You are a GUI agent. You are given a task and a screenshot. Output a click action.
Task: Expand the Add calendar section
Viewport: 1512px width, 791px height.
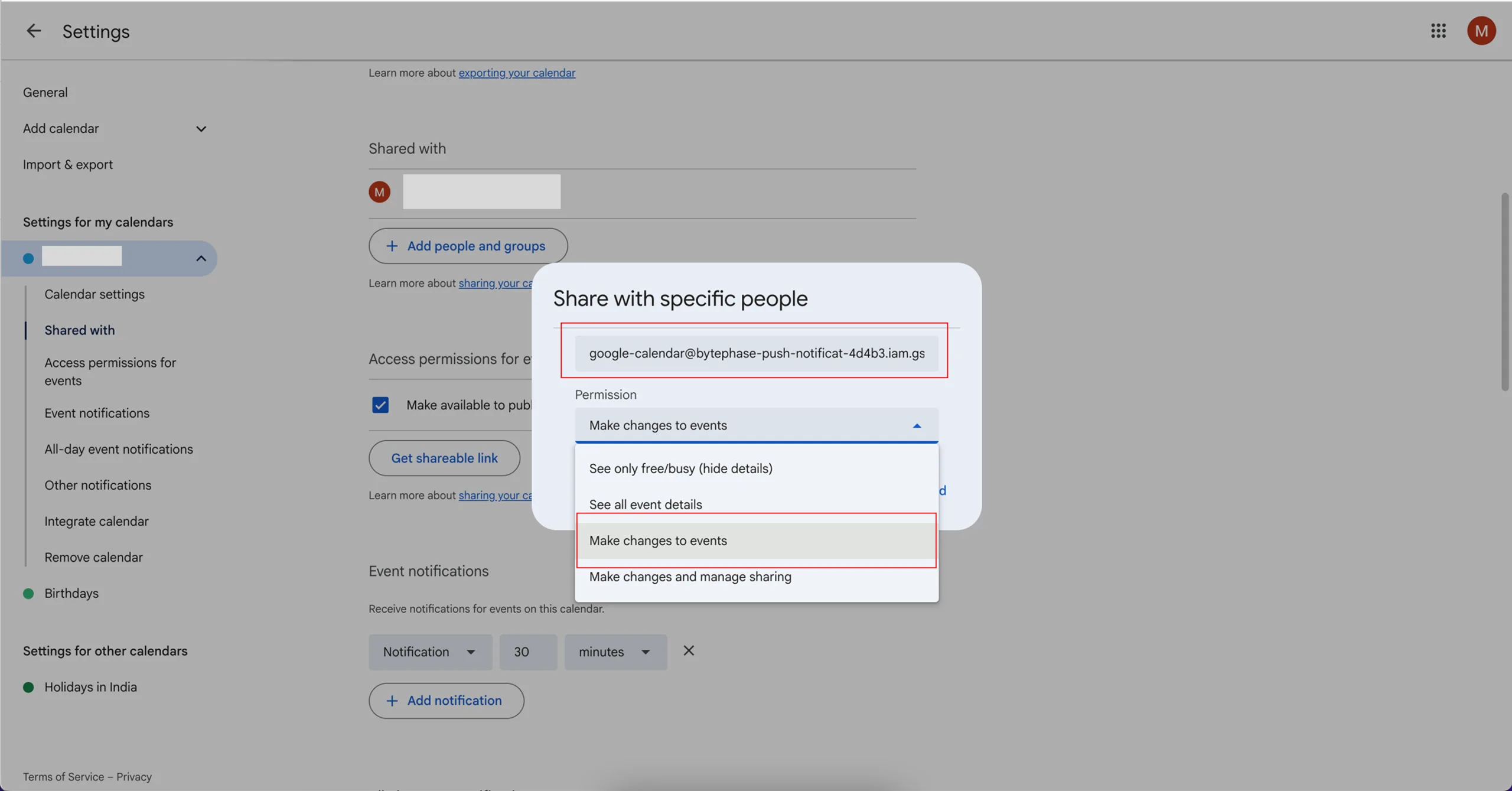[201, 129]
